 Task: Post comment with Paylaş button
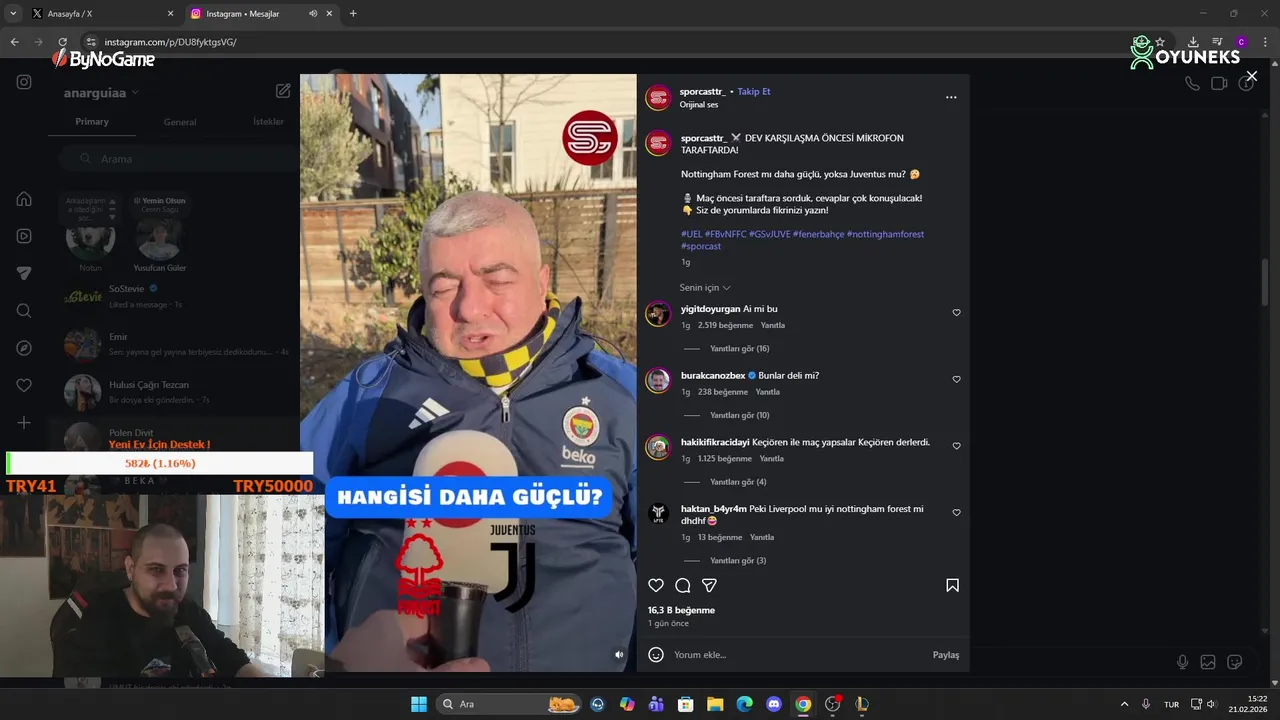946,655
